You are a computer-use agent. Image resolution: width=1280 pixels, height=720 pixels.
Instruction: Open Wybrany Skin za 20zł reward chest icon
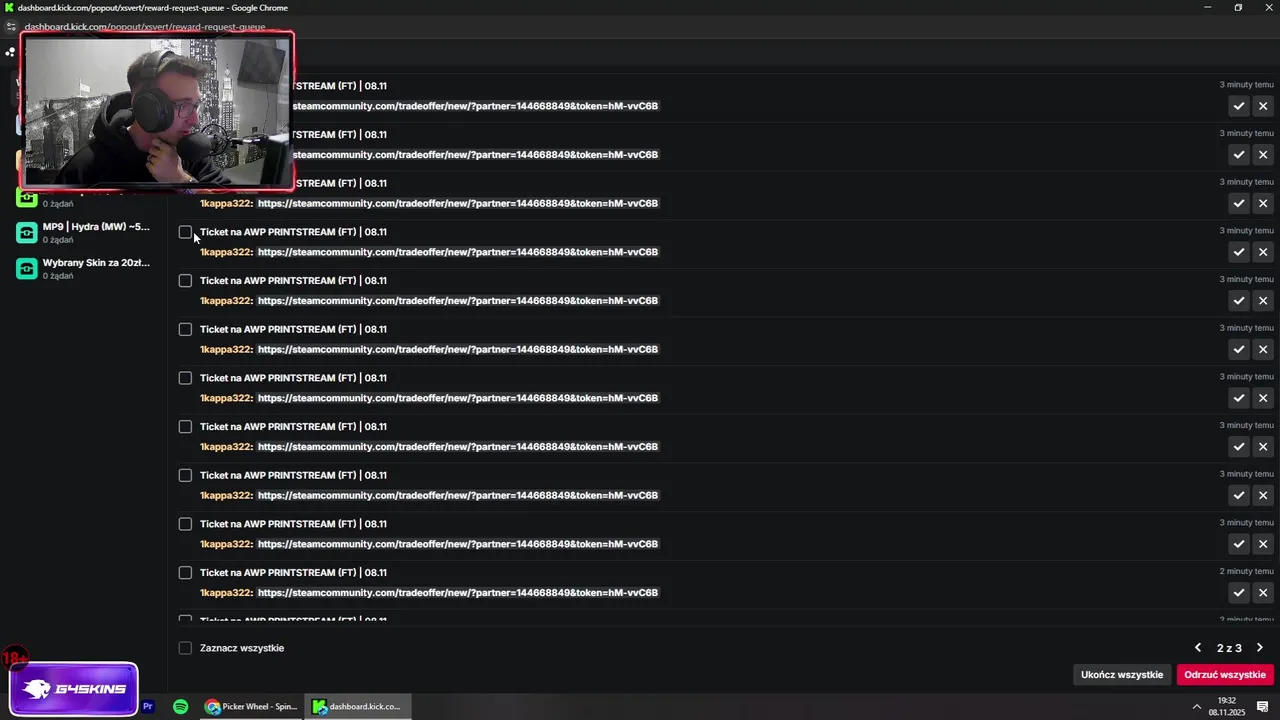[x=27, y=269]
